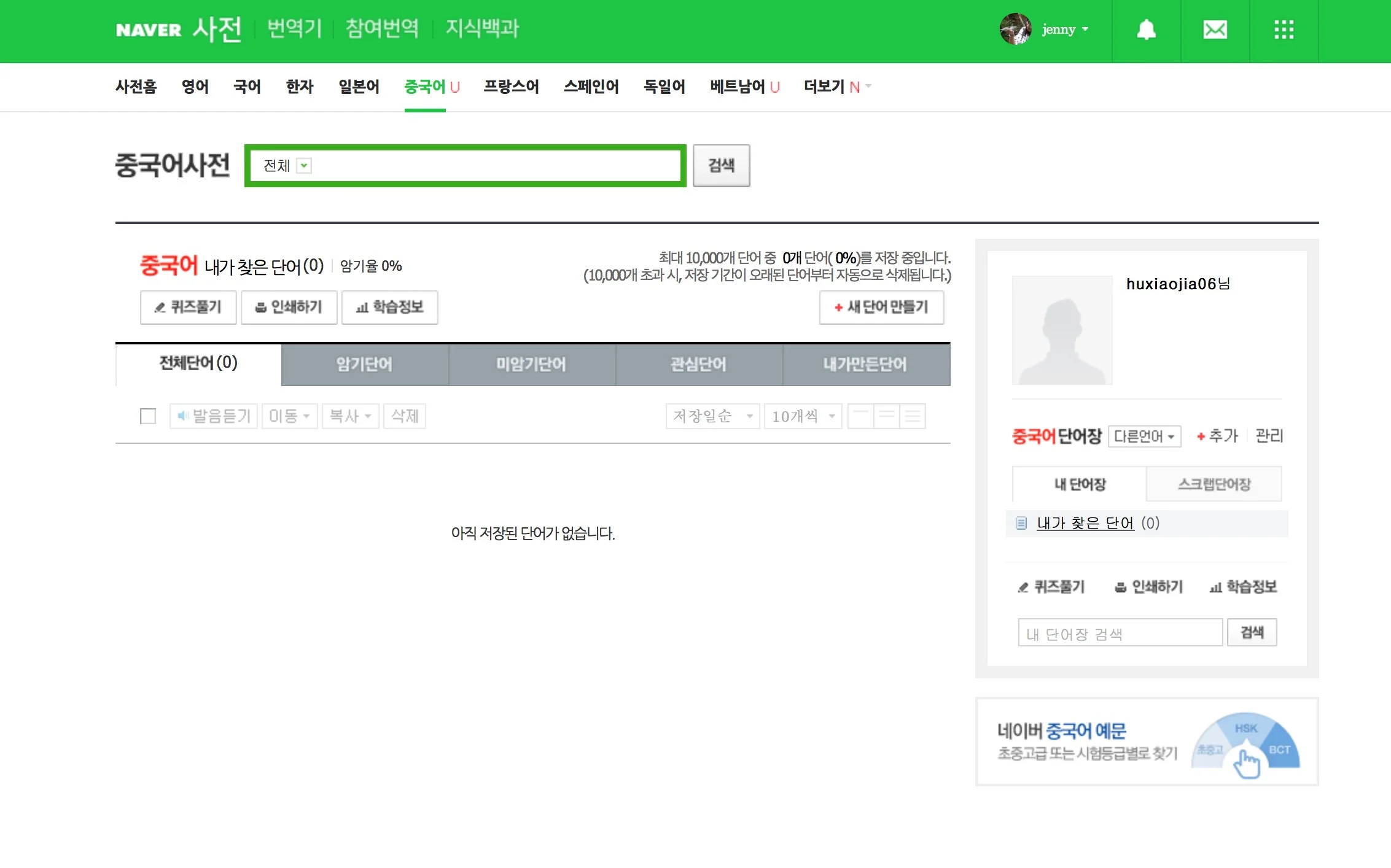
Task: Open the notifications bell icon
Action: [x=1146, y=29]
